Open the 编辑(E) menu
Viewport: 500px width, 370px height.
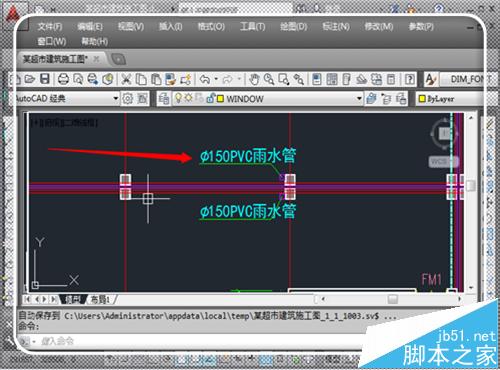(90, 26)
